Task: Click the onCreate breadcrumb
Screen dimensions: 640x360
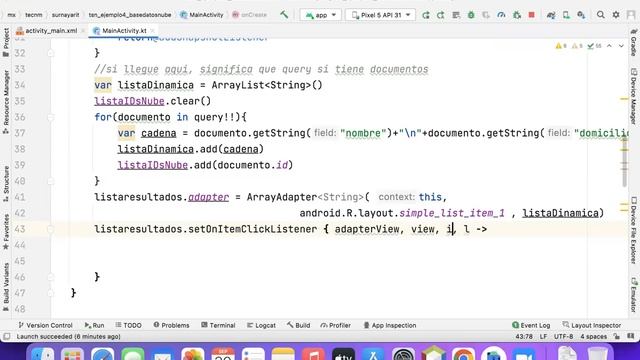Action: click(x=249, y=15)
